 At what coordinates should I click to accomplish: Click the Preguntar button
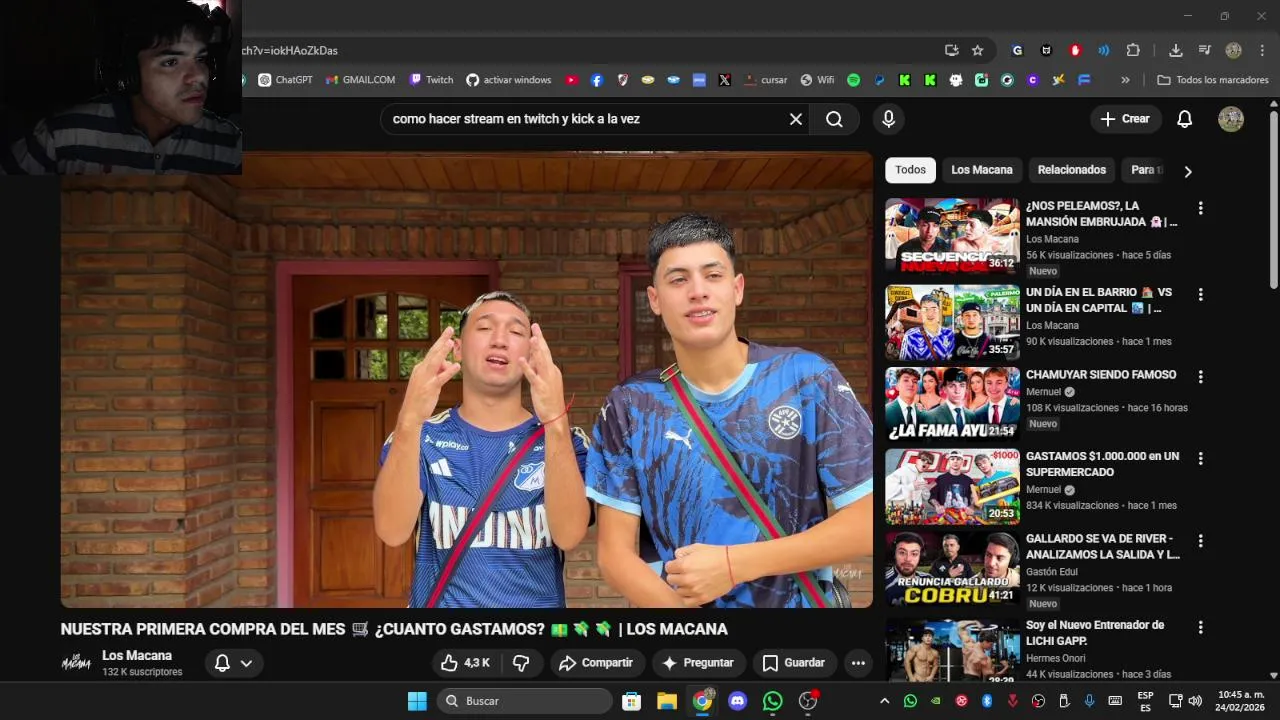[x=698, y=663]
